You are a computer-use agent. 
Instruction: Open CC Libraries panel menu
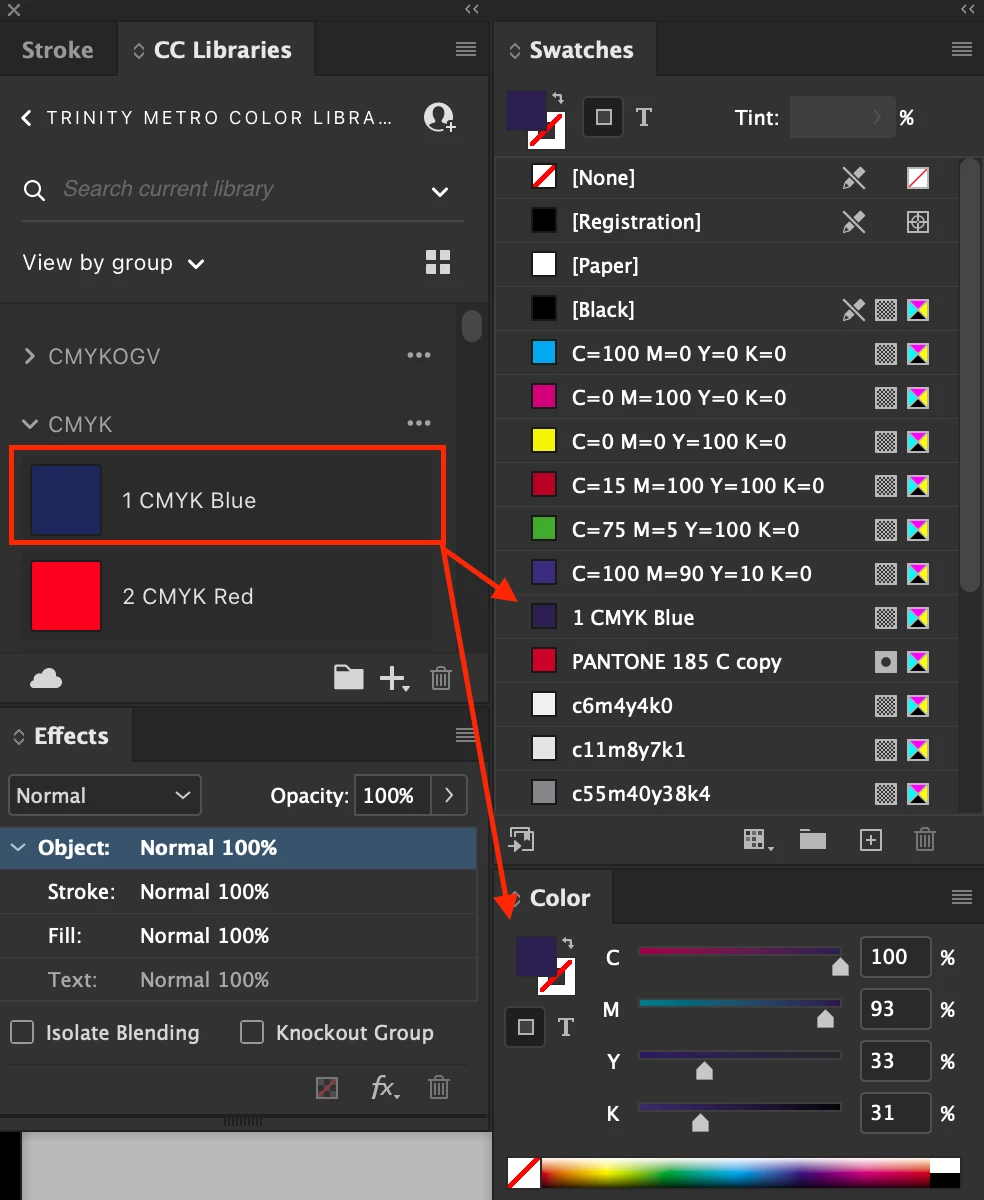tap(466, 49)
